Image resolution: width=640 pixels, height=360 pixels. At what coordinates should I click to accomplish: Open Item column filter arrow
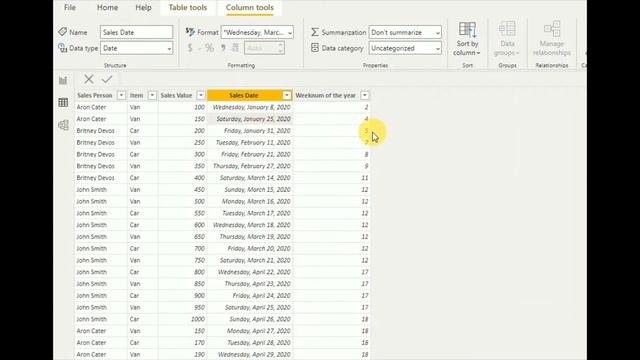point(152,95)
